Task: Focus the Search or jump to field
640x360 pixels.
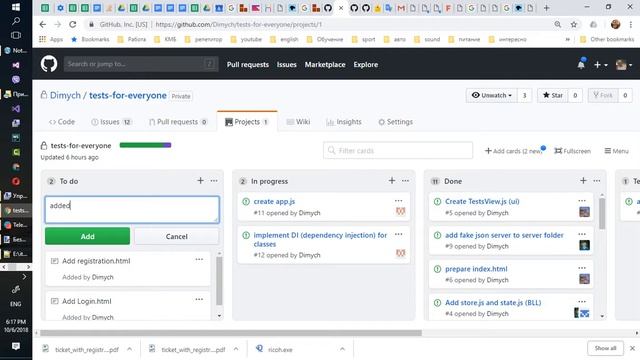Action: tap(141, 64)
